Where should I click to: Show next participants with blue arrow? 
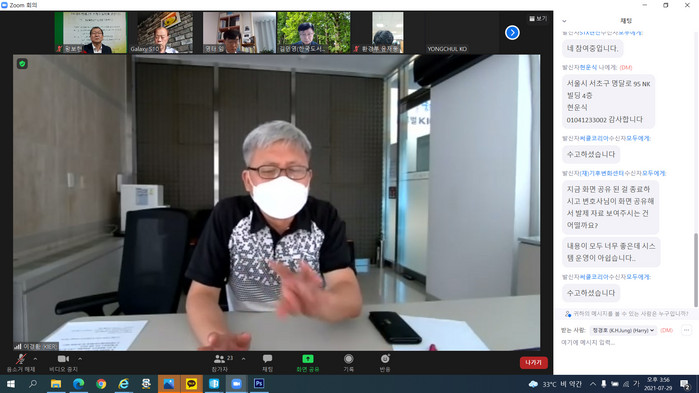click(x=512, y=33)
